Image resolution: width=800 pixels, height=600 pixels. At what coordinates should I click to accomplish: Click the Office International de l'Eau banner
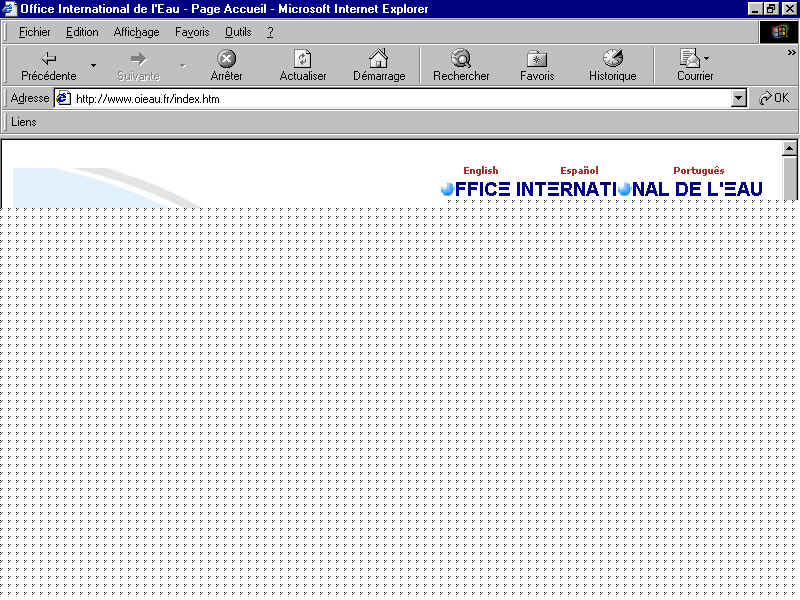point(602,189)
